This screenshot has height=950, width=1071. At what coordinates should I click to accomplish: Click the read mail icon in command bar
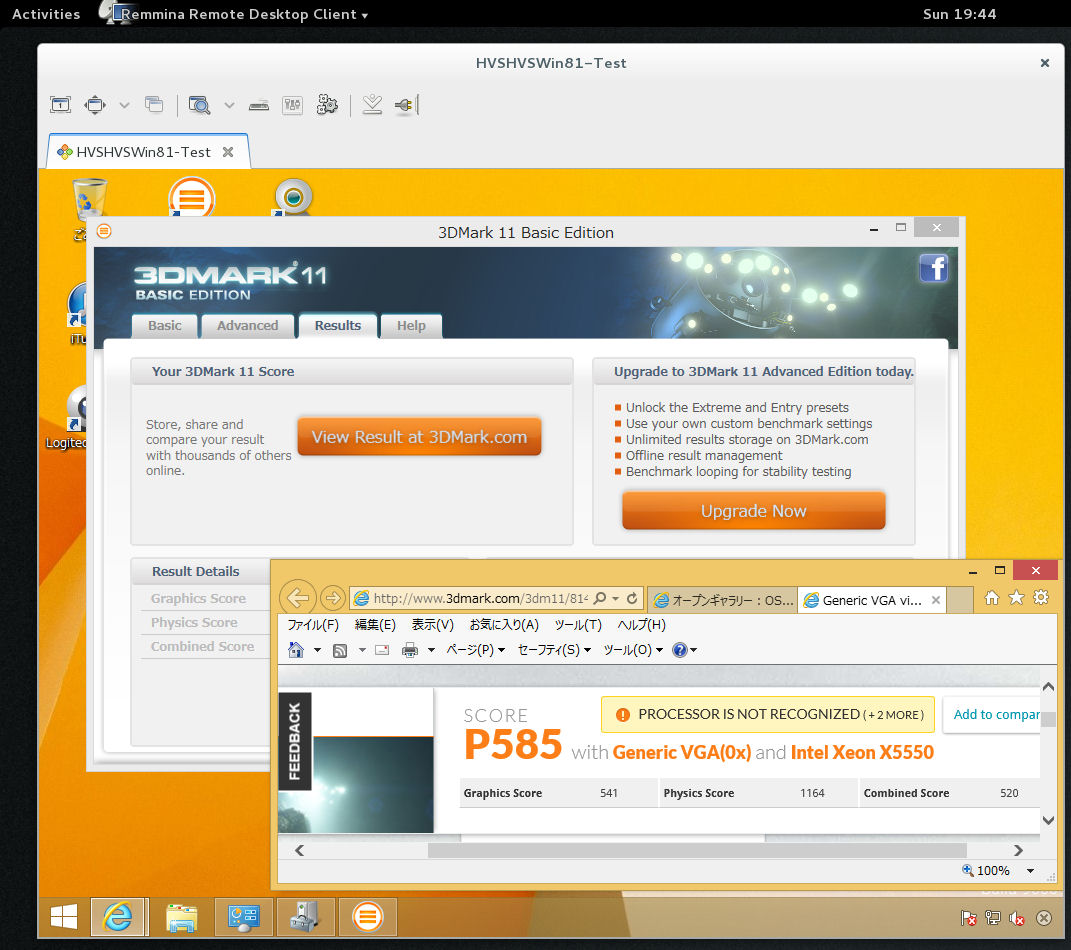click(382, 650)
